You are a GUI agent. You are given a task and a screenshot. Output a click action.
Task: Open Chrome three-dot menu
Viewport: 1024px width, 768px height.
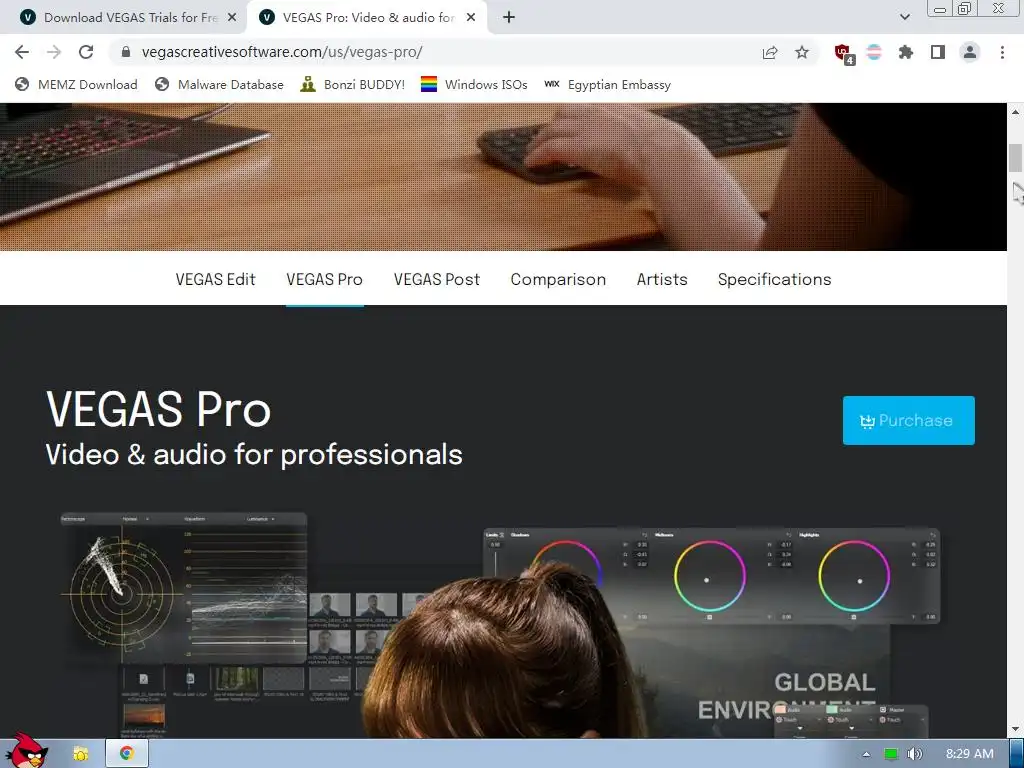click(x=1002, y=52)
